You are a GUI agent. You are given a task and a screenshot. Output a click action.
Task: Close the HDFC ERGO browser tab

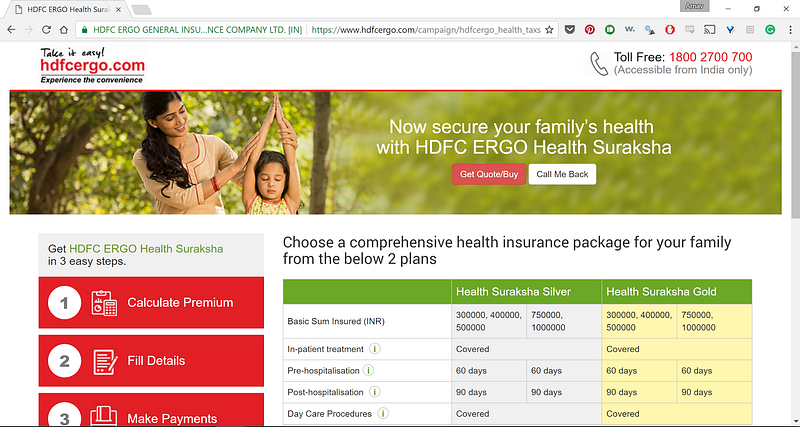point(118,9)
